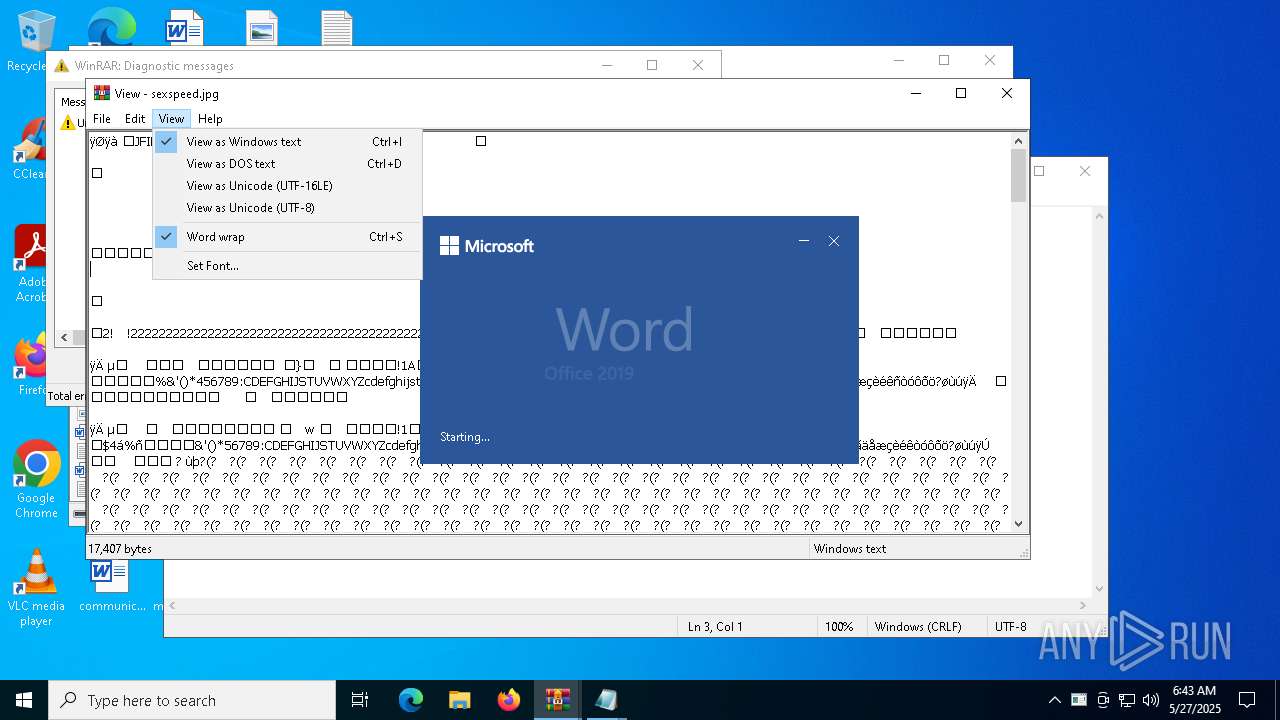Open the File menu in viewer
Screen dimensions: 1280x720
pos(102,118)
